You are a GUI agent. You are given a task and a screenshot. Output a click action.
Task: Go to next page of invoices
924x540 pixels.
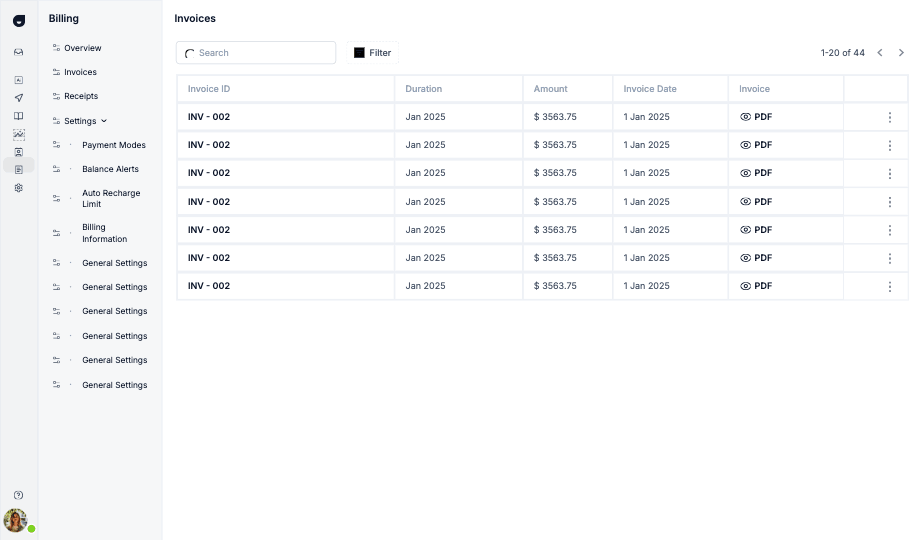901,52
